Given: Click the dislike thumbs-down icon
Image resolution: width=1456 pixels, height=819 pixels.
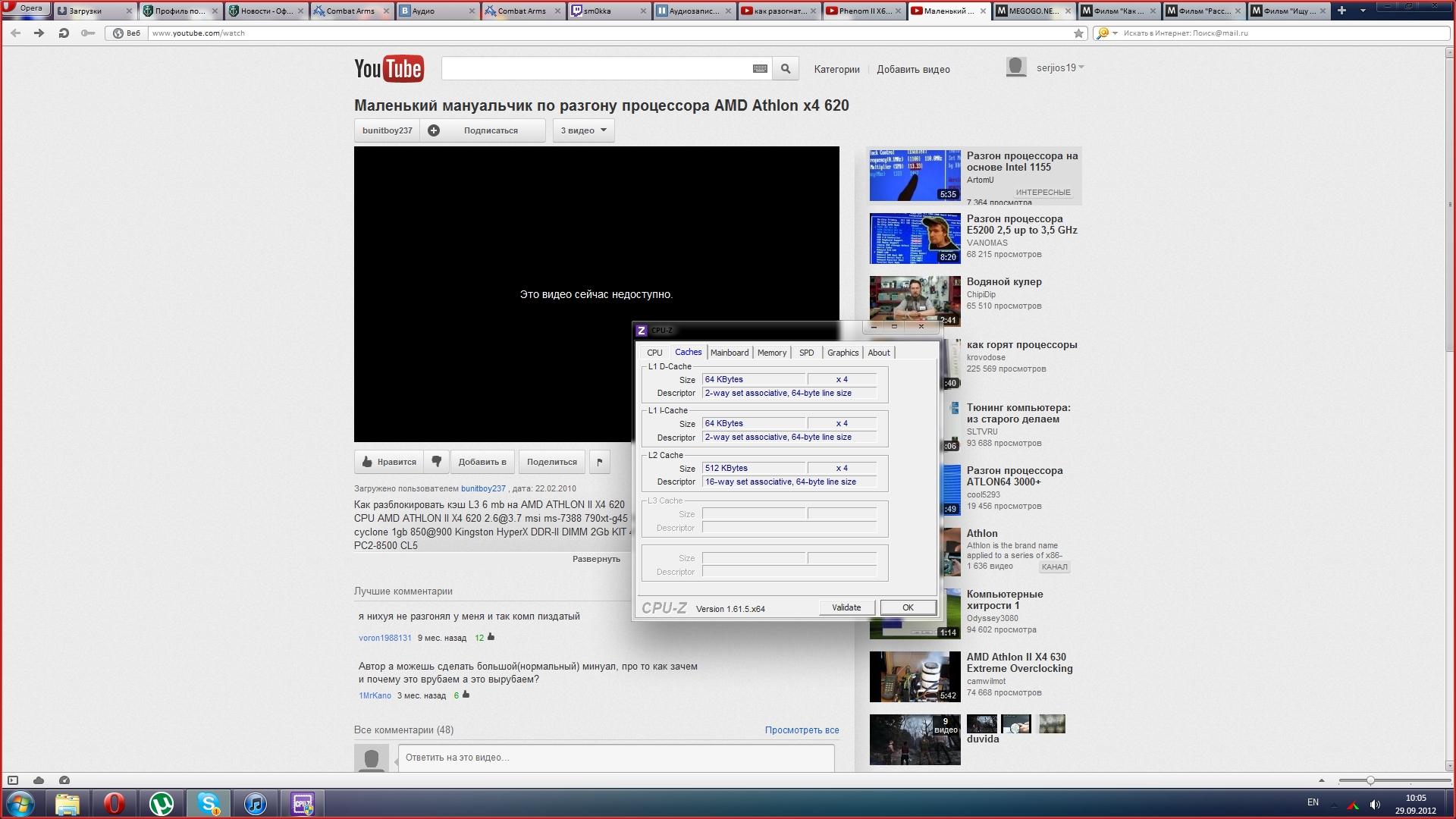Looking at the screenshot, I should (x=436, y=461).
